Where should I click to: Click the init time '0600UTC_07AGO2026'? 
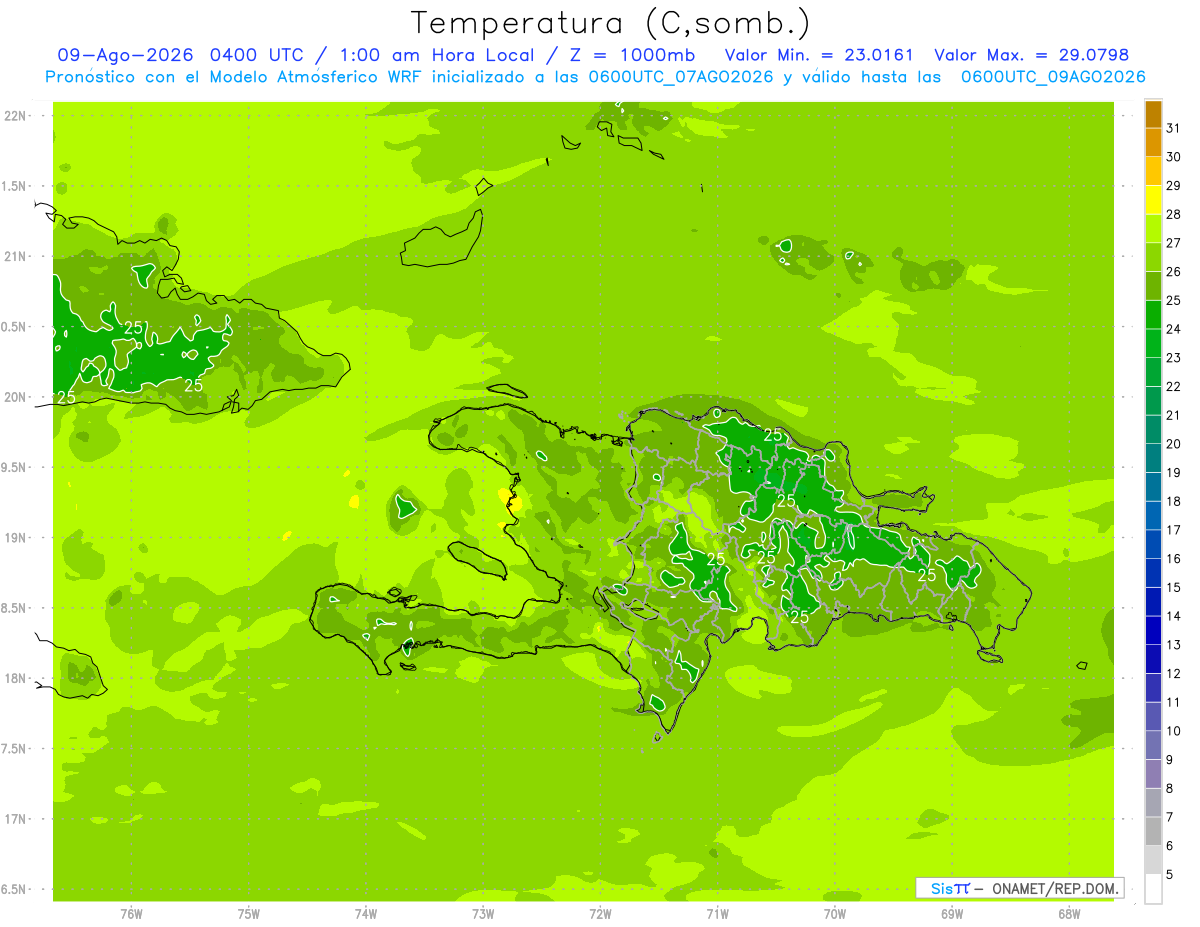point(681,77)
